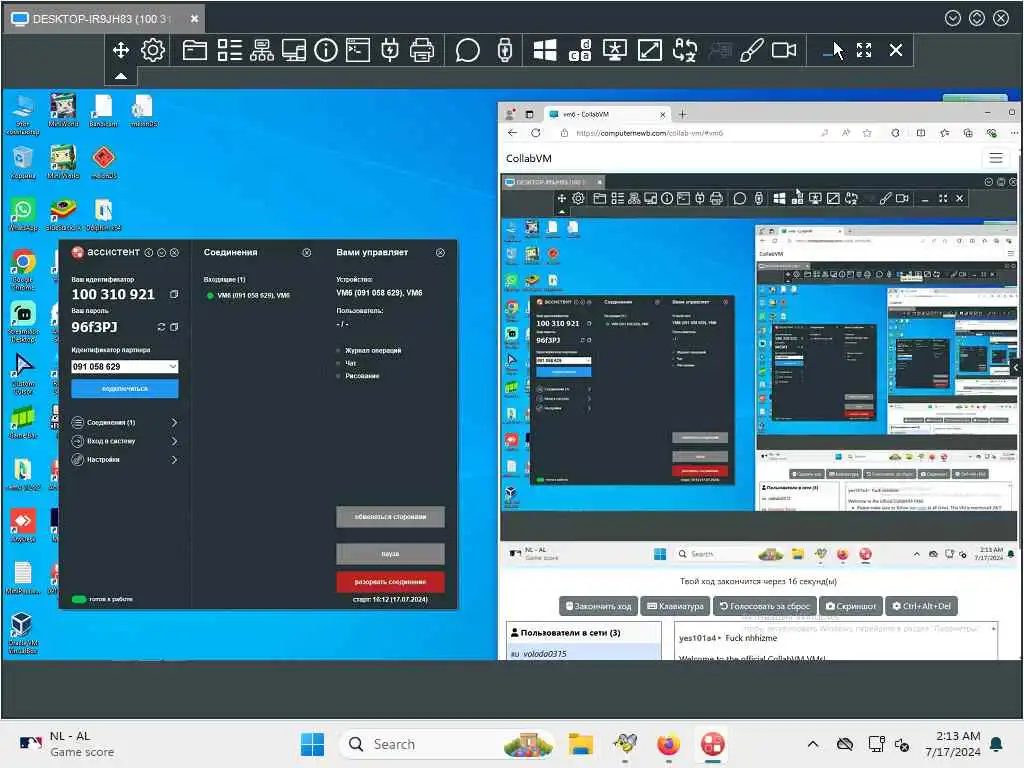Open Firefox from taskbar
The width and height of the screenshot is (1024, 768).
click(668, 744)
